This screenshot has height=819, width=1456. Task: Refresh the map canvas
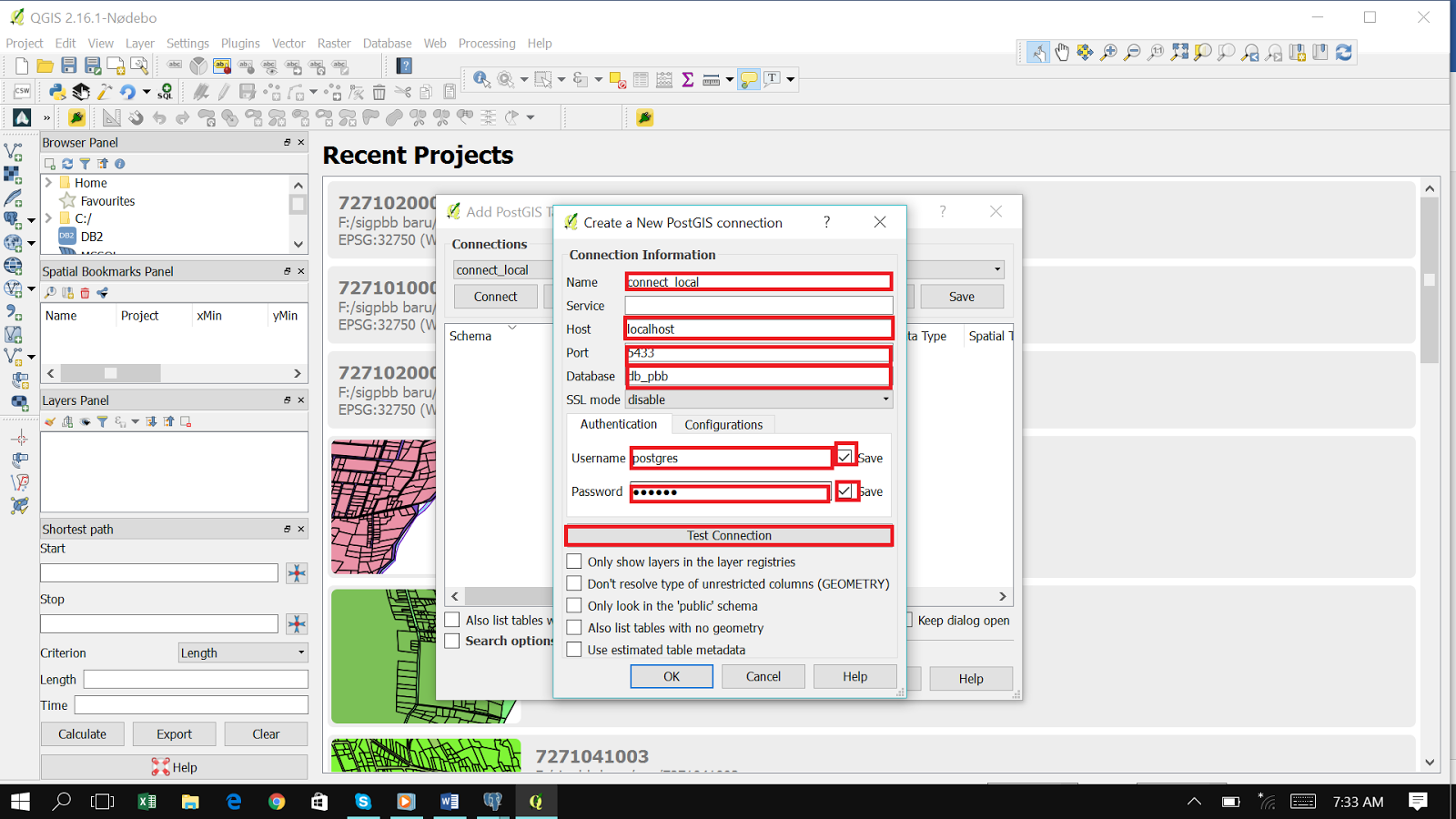[x=1344, y=52]
